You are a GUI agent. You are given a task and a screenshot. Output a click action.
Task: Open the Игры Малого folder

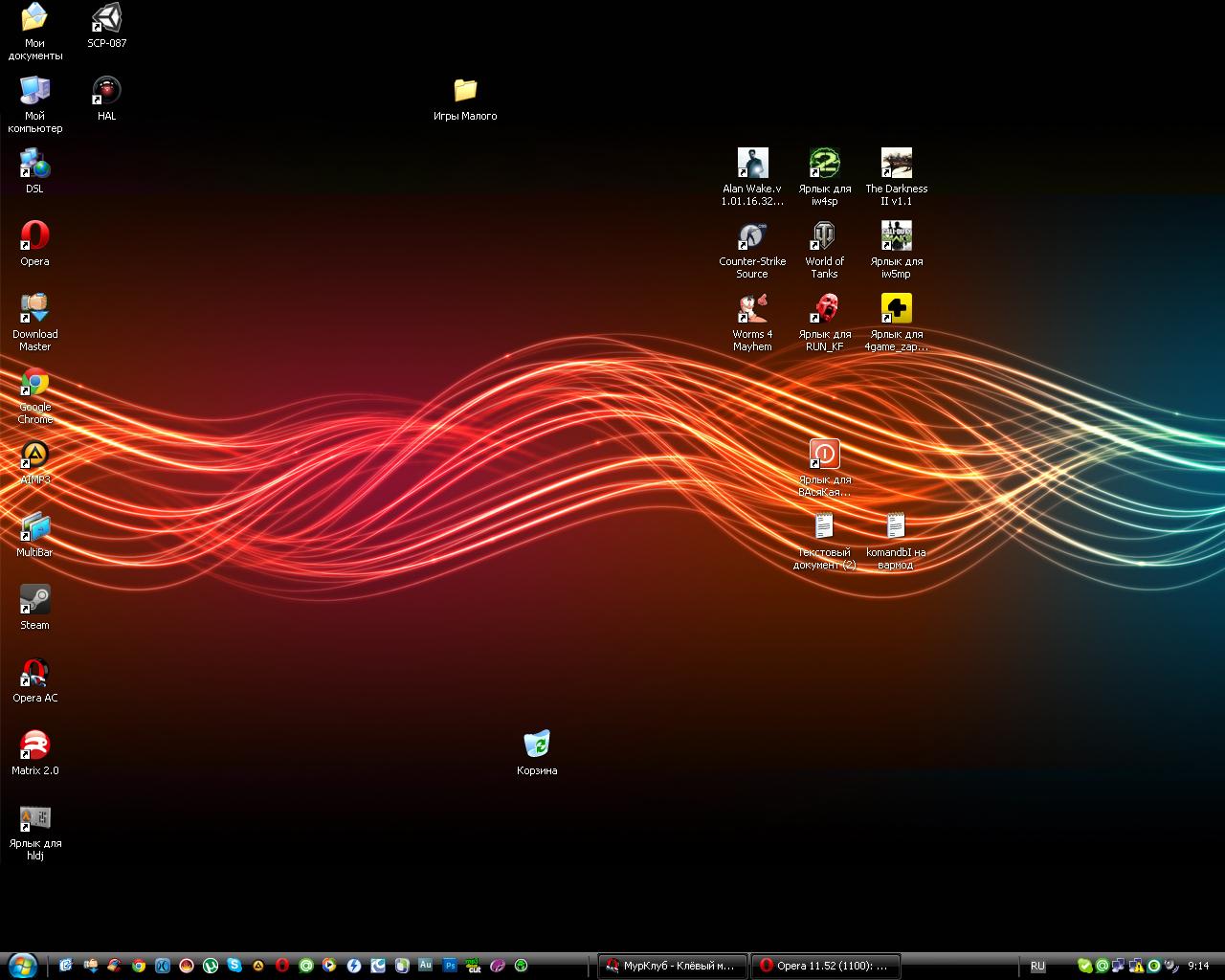tap(465, 91)
